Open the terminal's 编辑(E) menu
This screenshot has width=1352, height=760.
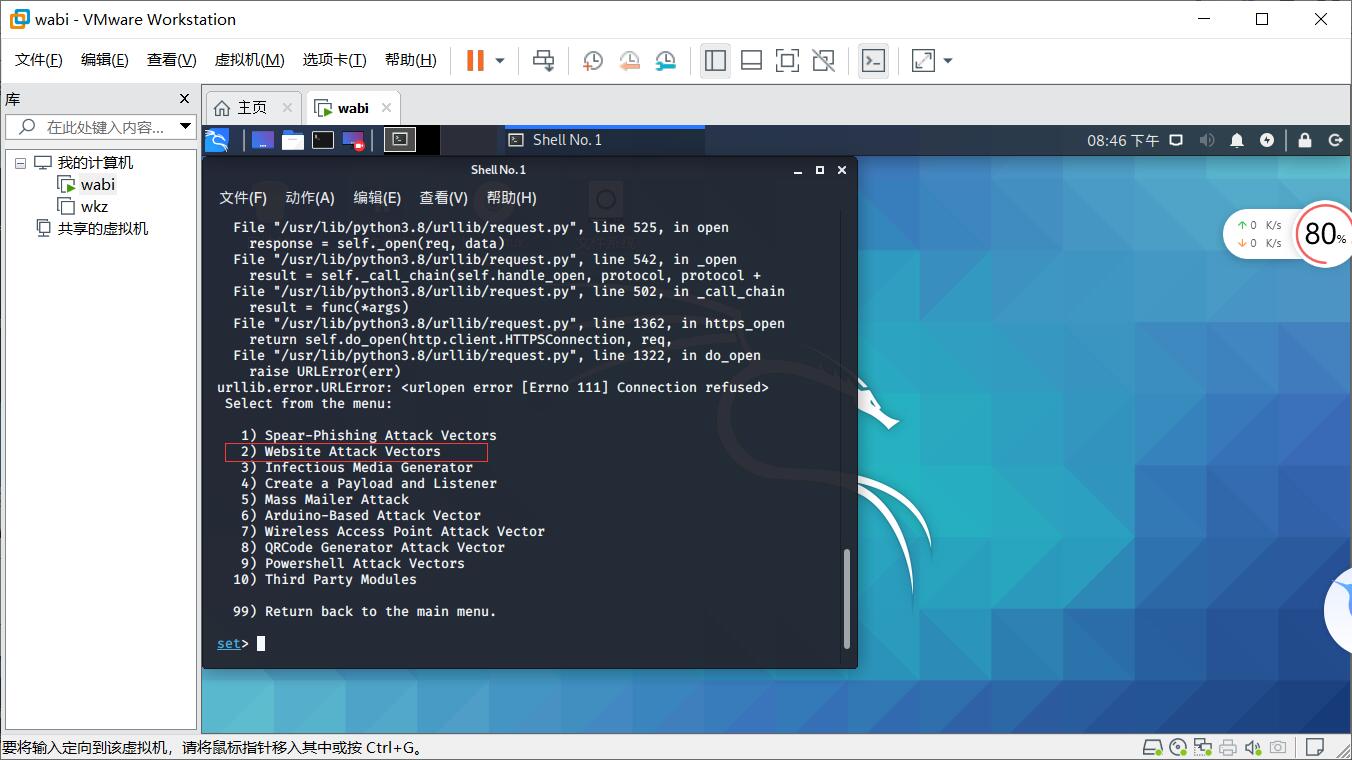(377, 198)
